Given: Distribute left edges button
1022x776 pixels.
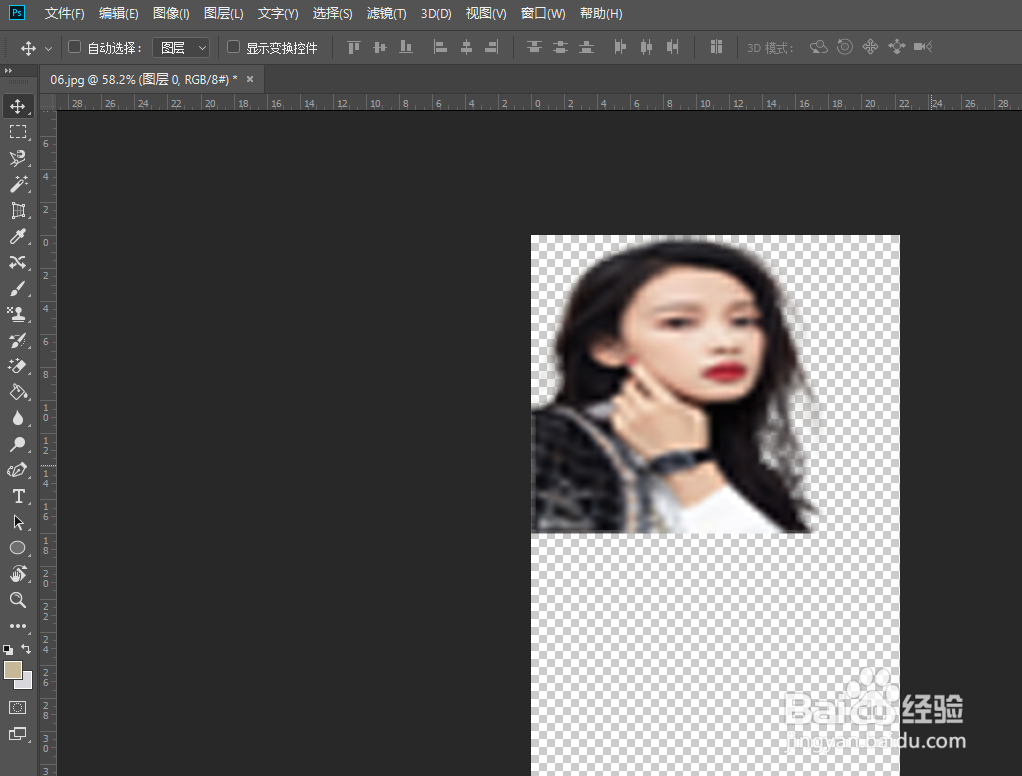Looking at the screenshot, I should coord(620,47).
